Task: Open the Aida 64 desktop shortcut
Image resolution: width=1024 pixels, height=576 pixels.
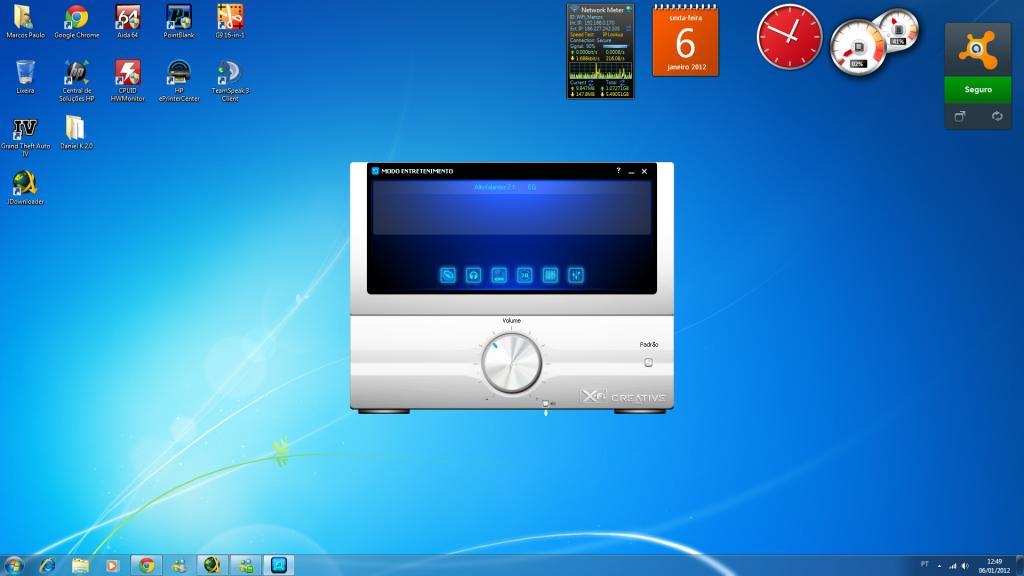Action: (127, 22)
